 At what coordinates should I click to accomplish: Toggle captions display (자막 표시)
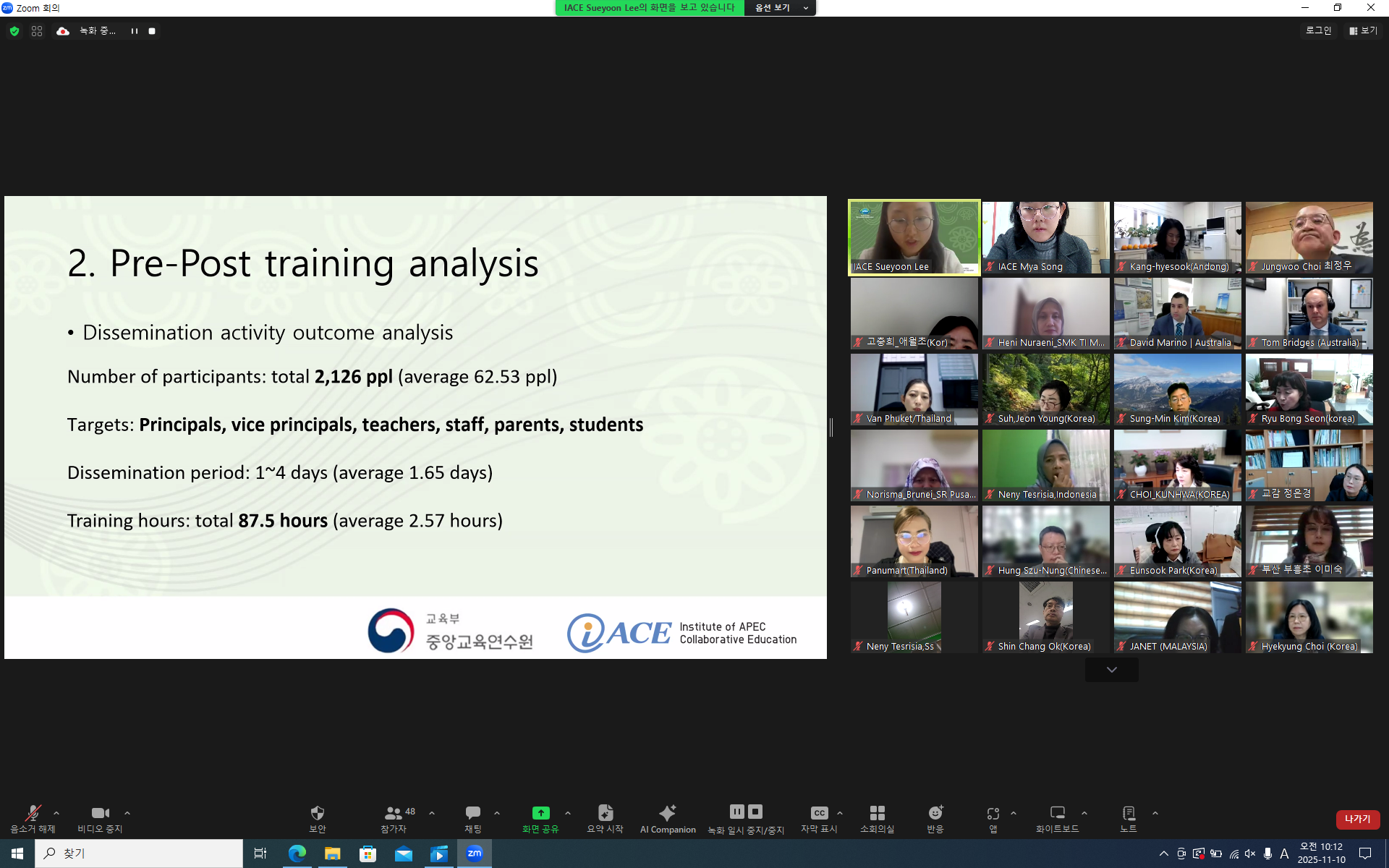pyautogui.click(x=818, y=813)
